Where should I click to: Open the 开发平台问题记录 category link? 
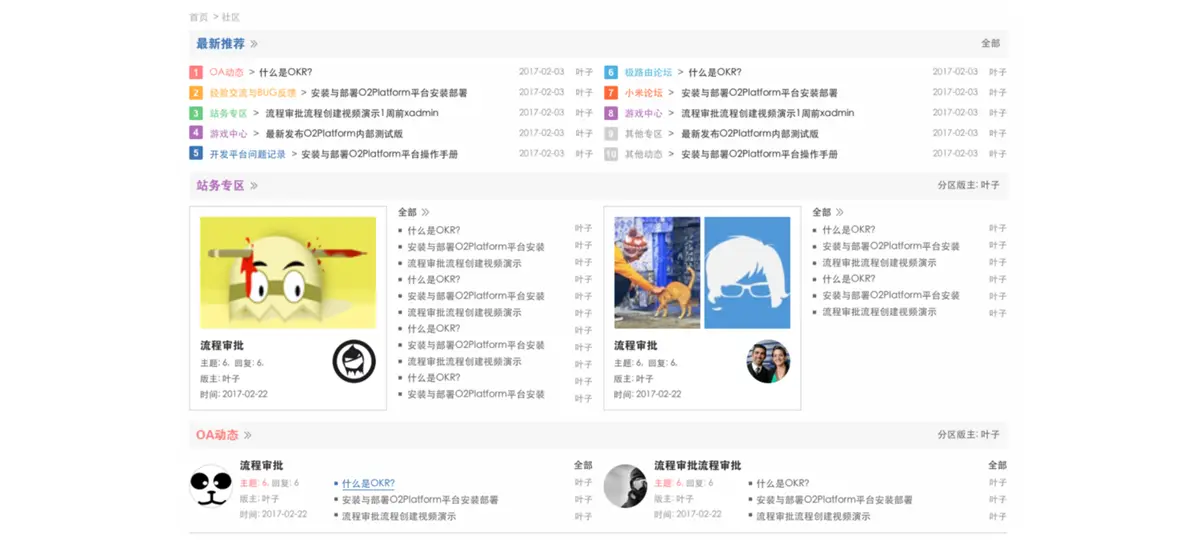[x=248, y=154]
